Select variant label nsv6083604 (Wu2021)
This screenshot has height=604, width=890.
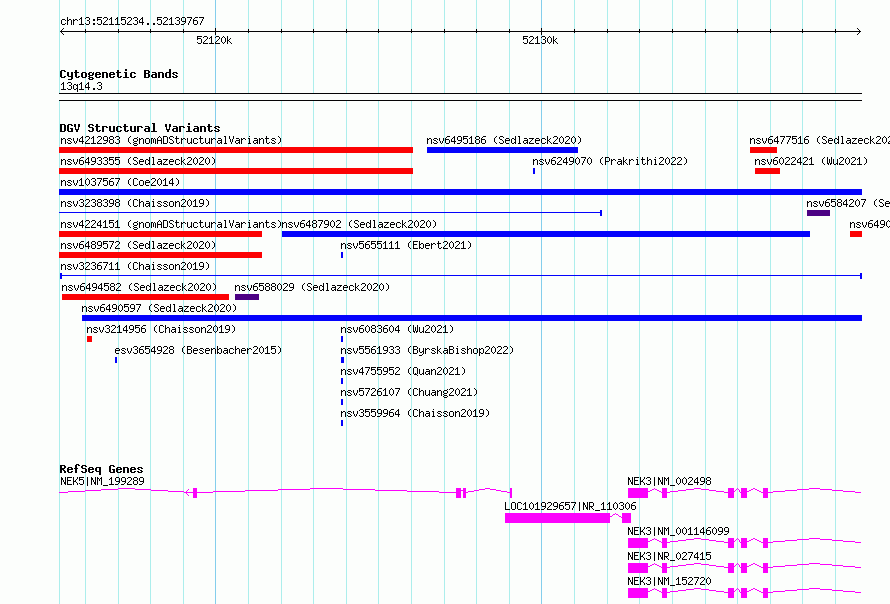click(x=397, y=329)
